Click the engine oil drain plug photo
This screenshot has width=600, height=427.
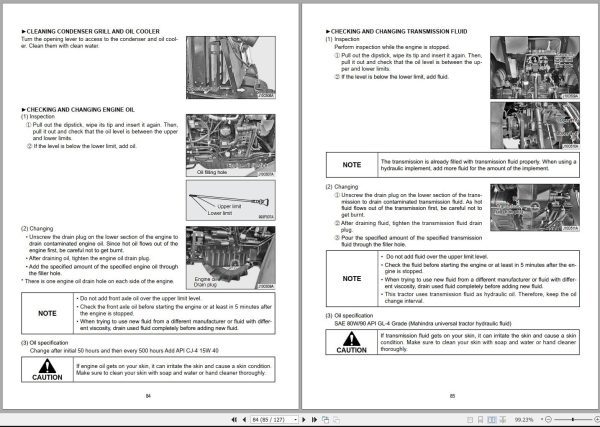231,258
